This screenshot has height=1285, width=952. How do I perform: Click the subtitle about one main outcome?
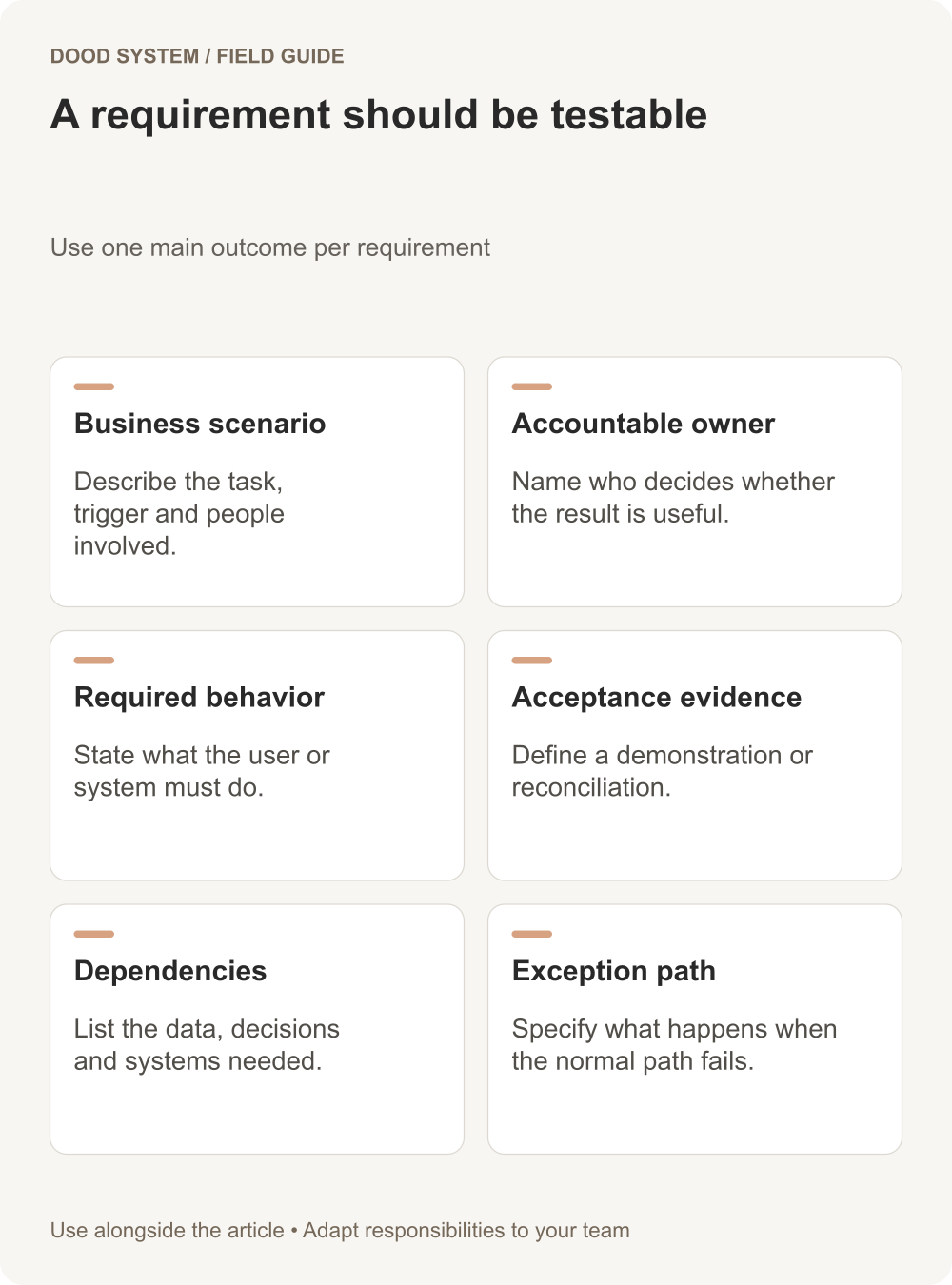pyautogui.click(x=270, y=247)
